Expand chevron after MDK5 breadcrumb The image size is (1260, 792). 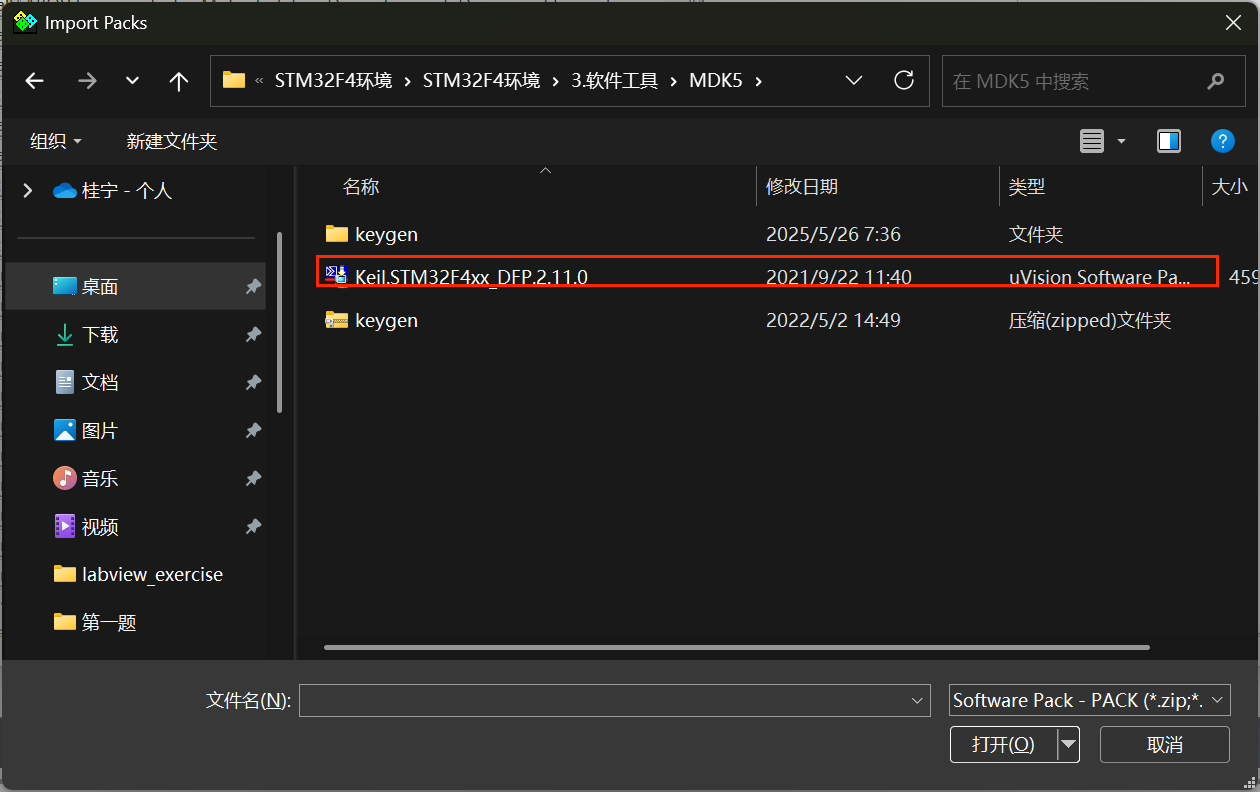tap(759, 81)
